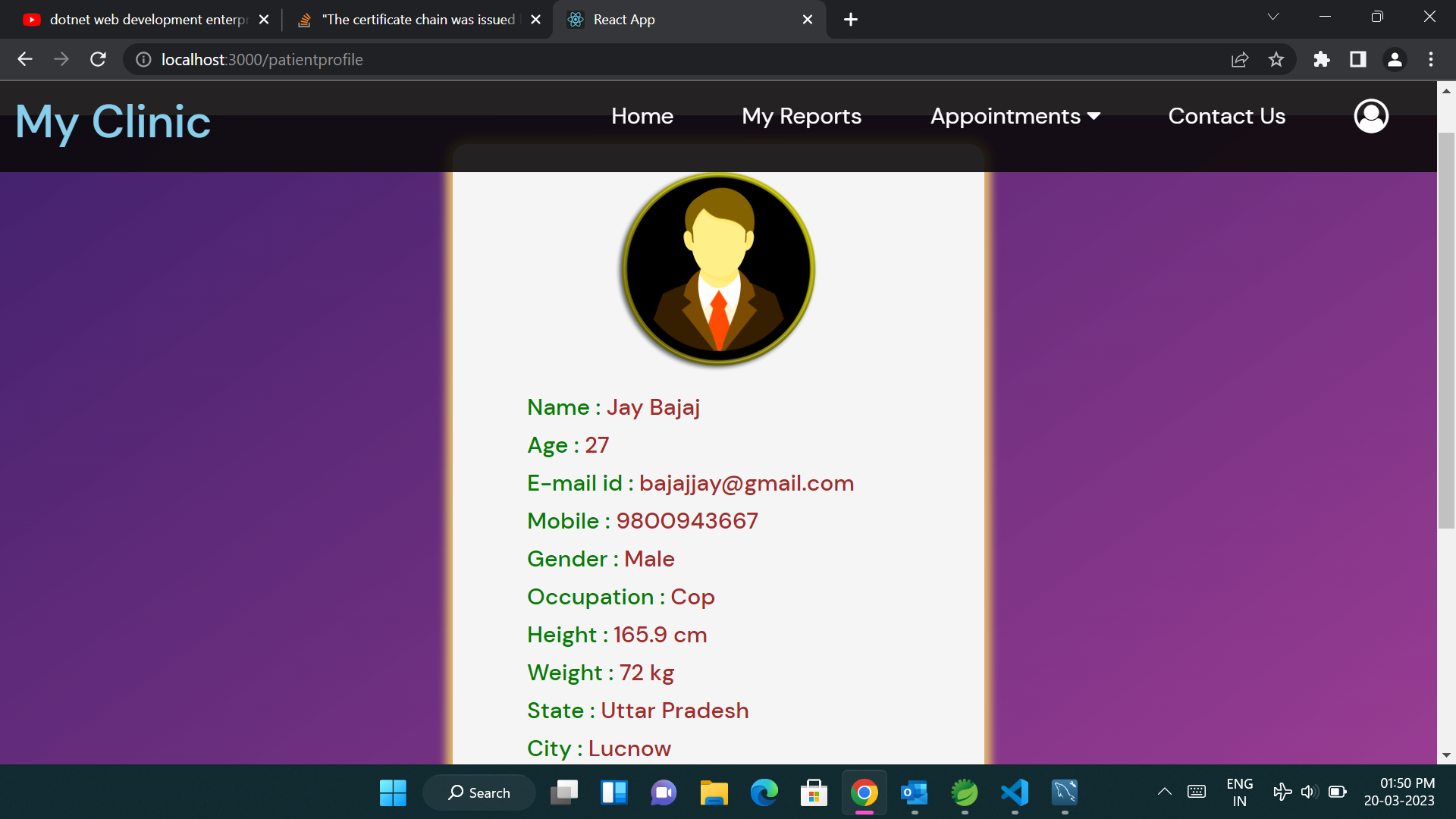Bookmark this page with star icon
Viewport: 1456px width, 819px height.
[x=1276, y=59]
